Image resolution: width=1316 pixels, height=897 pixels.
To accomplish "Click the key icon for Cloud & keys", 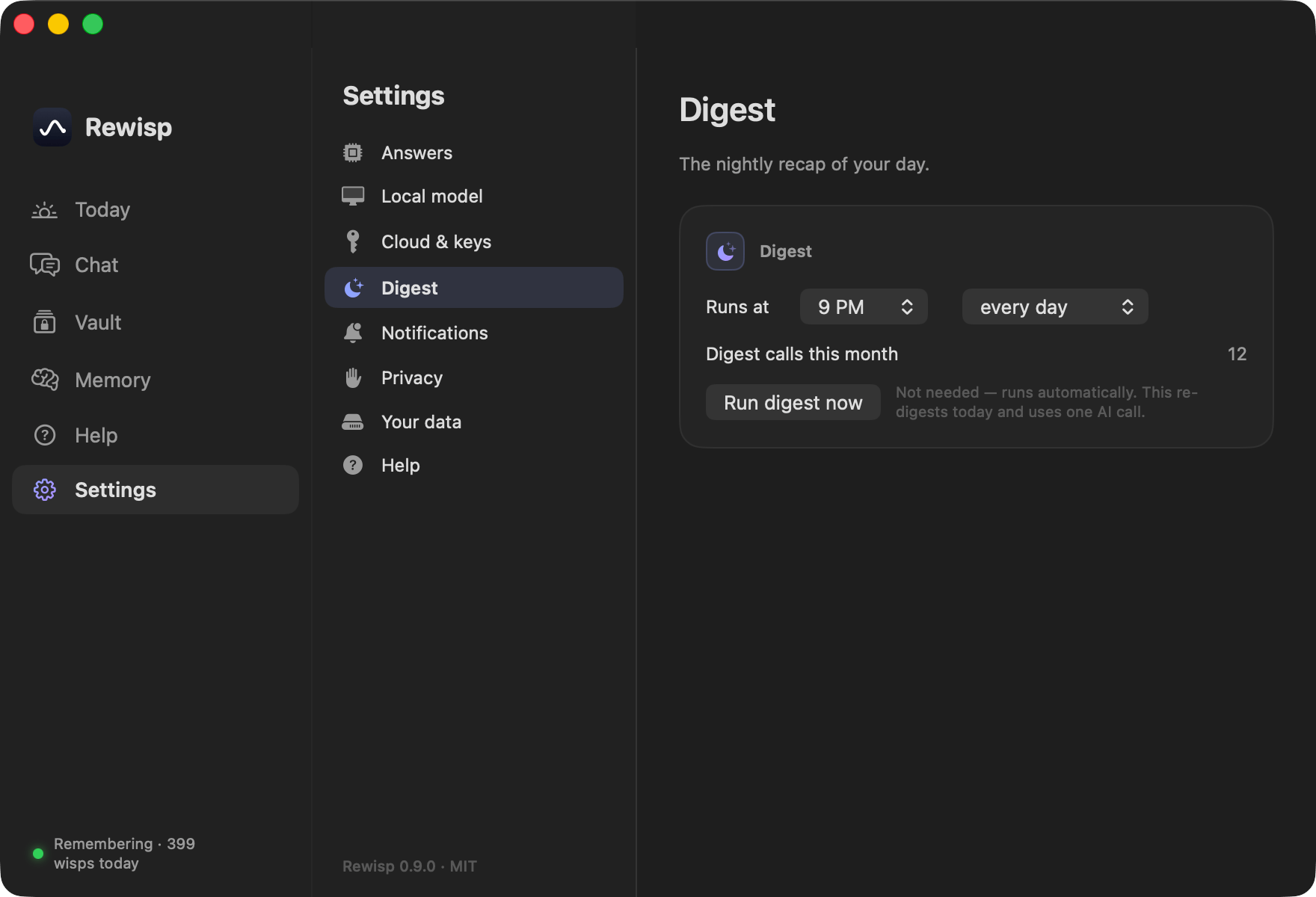I will click(353, 241).
